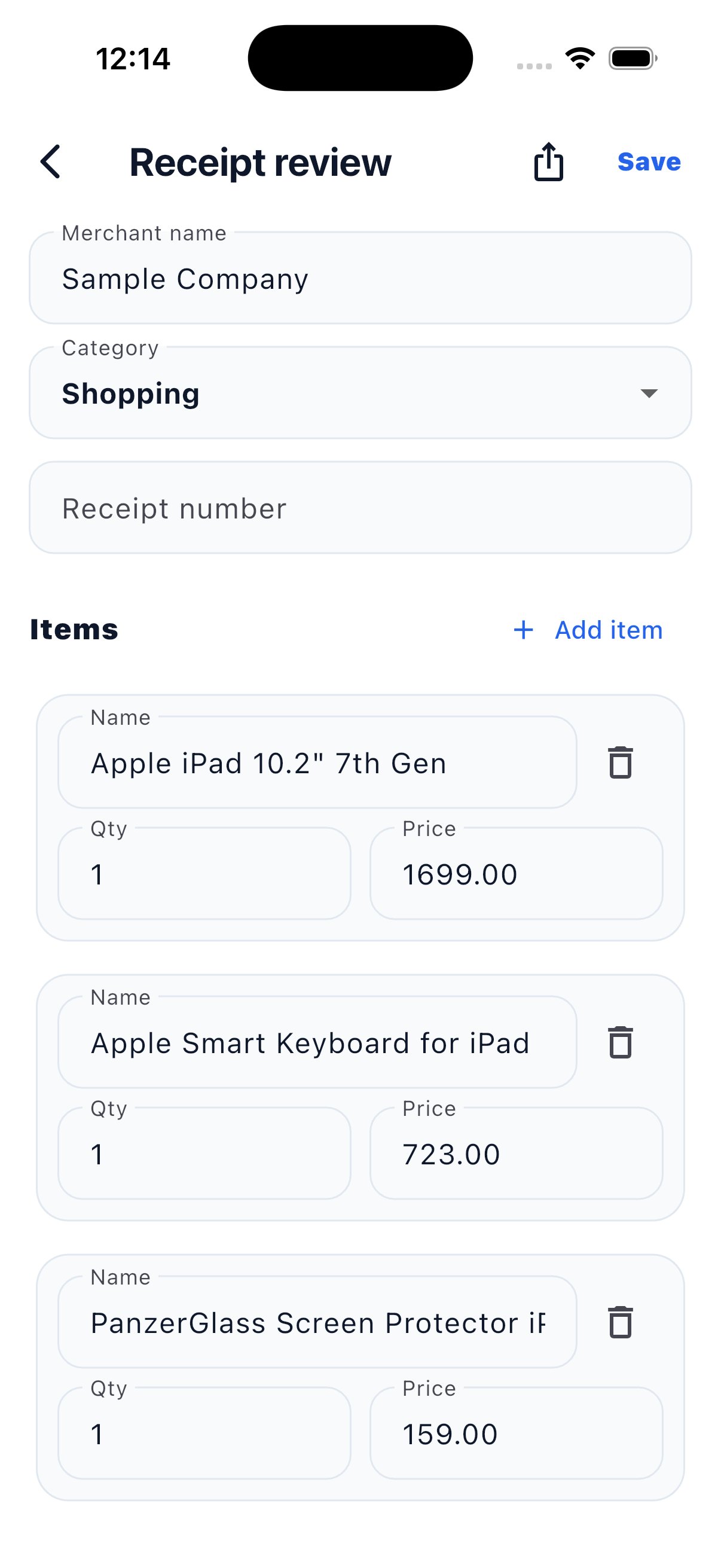Delete the PanzerGlass Screen Protector item
This screenshot has width=721, height=1568.
621,1322
